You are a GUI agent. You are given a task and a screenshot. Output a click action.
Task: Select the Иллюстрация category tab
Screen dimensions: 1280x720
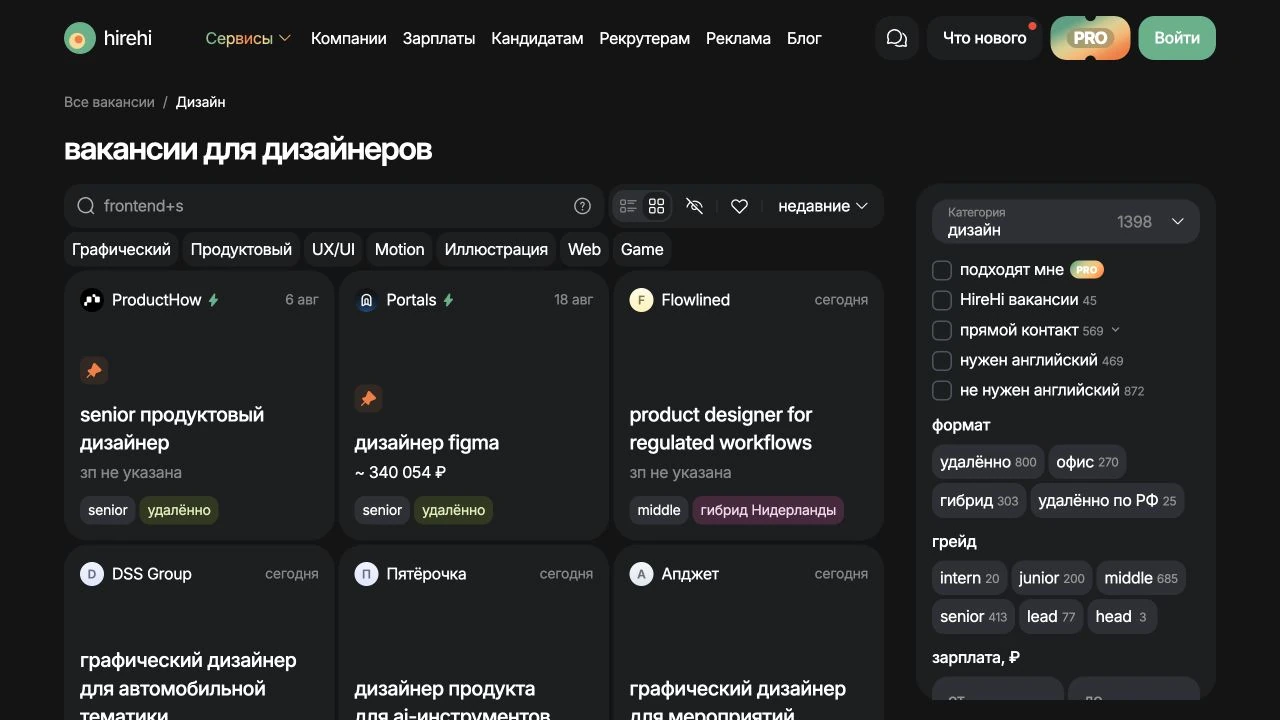pos(496,249)
